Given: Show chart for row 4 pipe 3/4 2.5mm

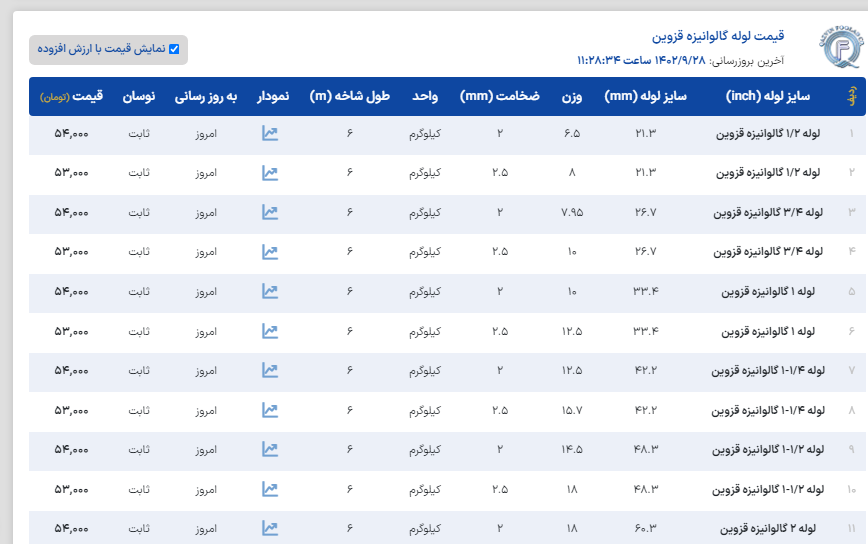Looking at the screenshot, I should click(269, 251).
